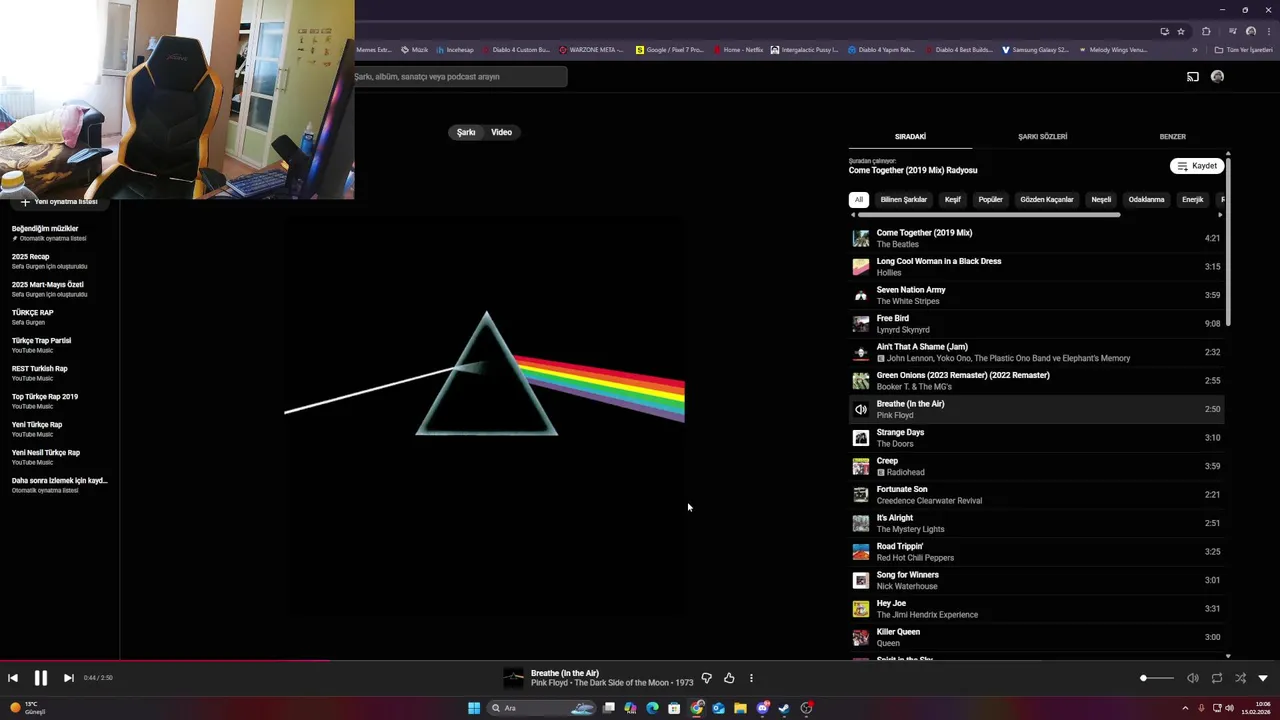Open the Incehesap bookmark

click(x=454, y=49)
